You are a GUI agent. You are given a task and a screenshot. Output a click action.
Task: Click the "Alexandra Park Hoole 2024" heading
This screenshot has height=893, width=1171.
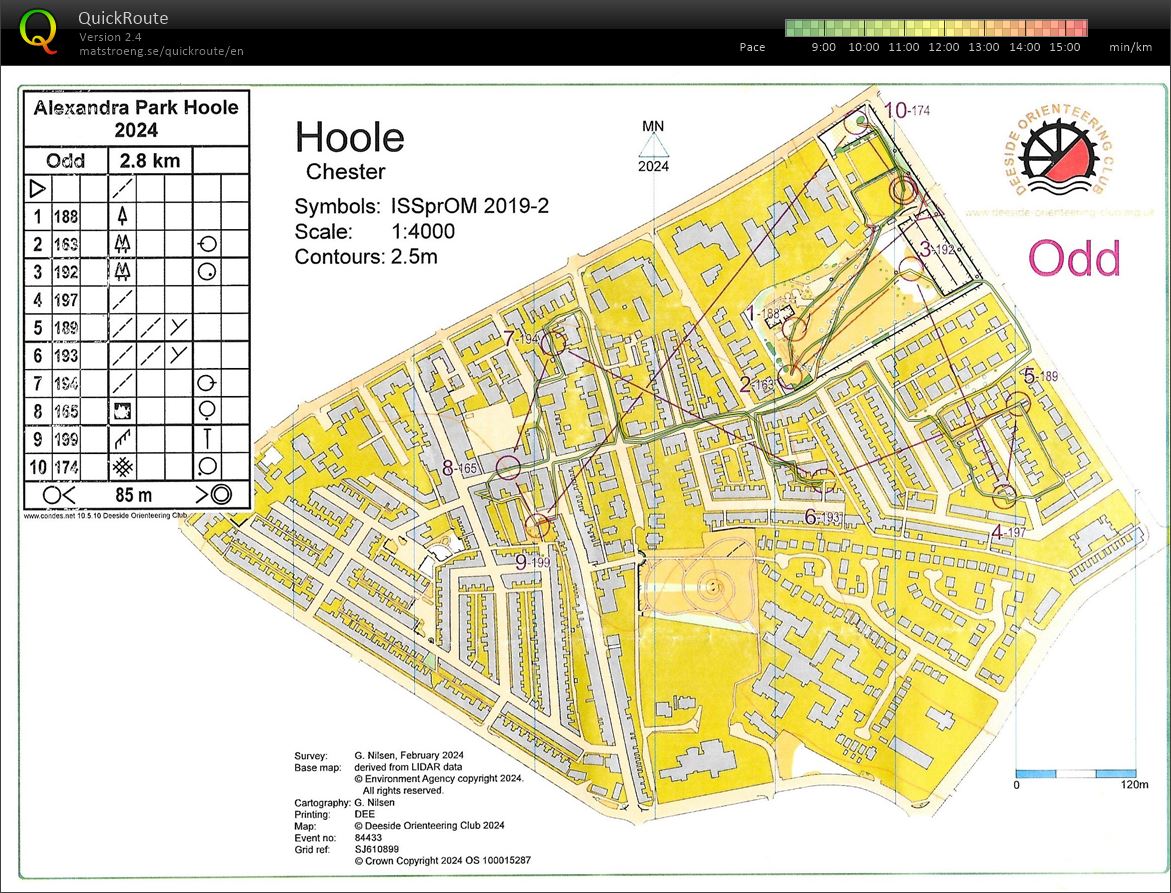click(136, 119)
